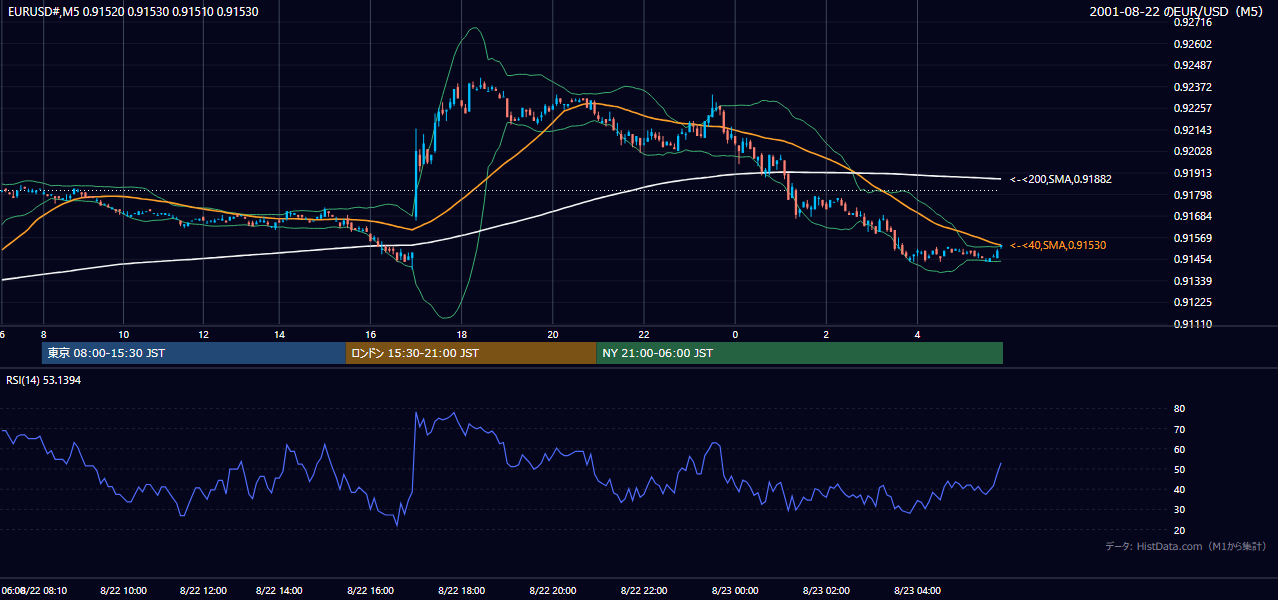Click price axis label 0.91225
The image size is (1278, 600).
(x=1192, y=302)
